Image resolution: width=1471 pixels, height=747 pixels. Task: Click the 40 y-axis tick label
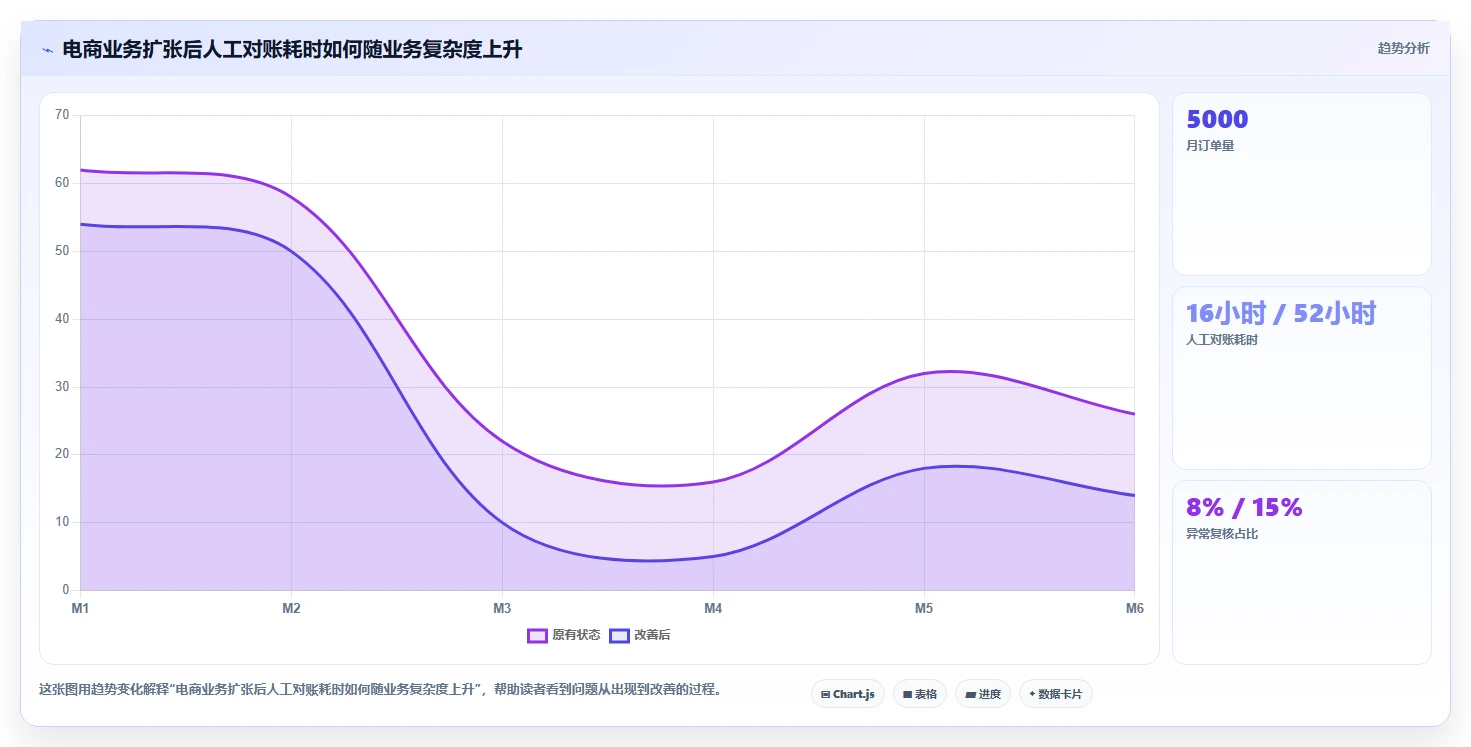pos(62,319)
